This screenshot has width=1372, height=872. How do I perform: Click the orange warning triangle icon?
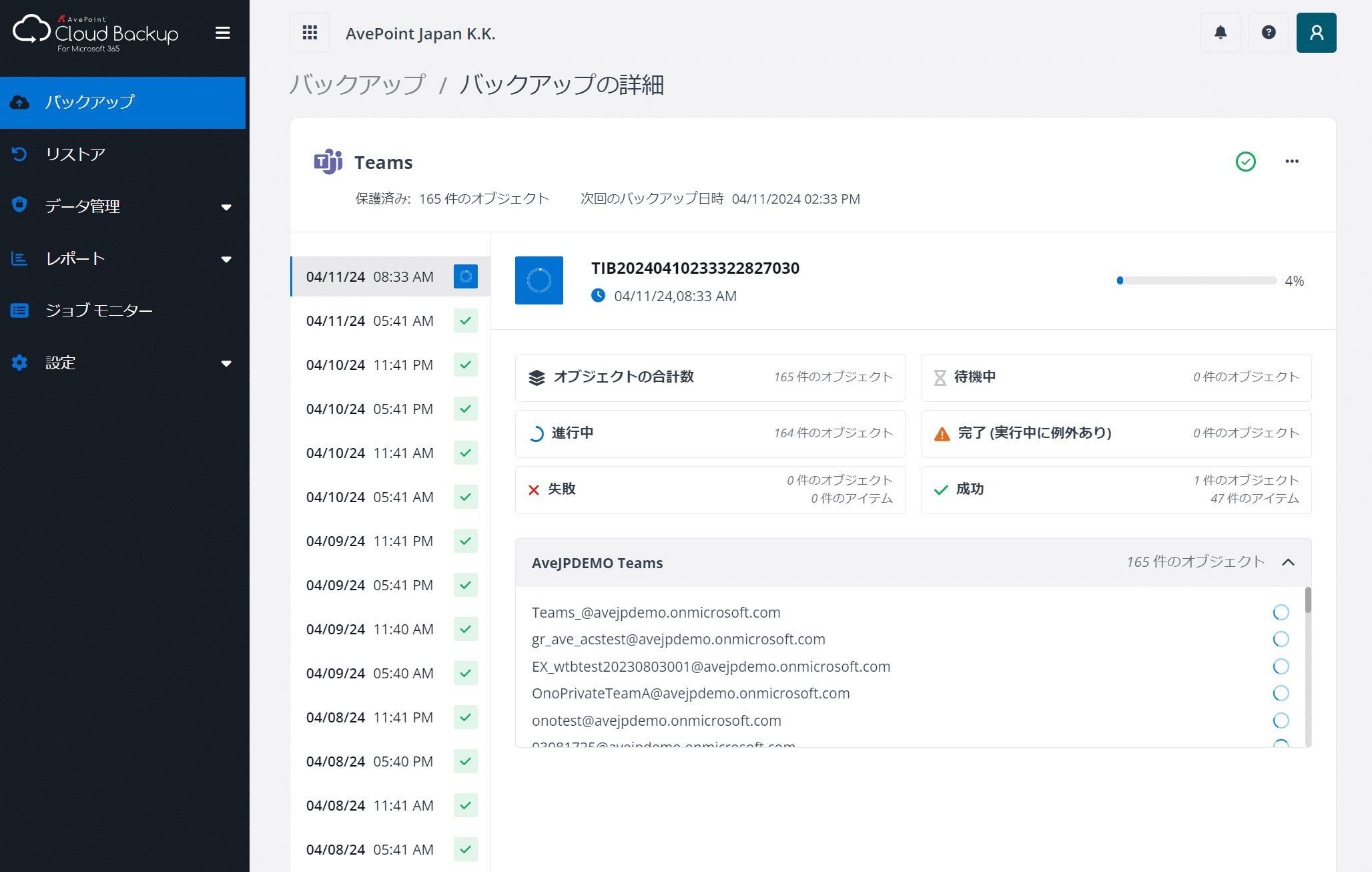pyautogui.click(x=942, y=434)
